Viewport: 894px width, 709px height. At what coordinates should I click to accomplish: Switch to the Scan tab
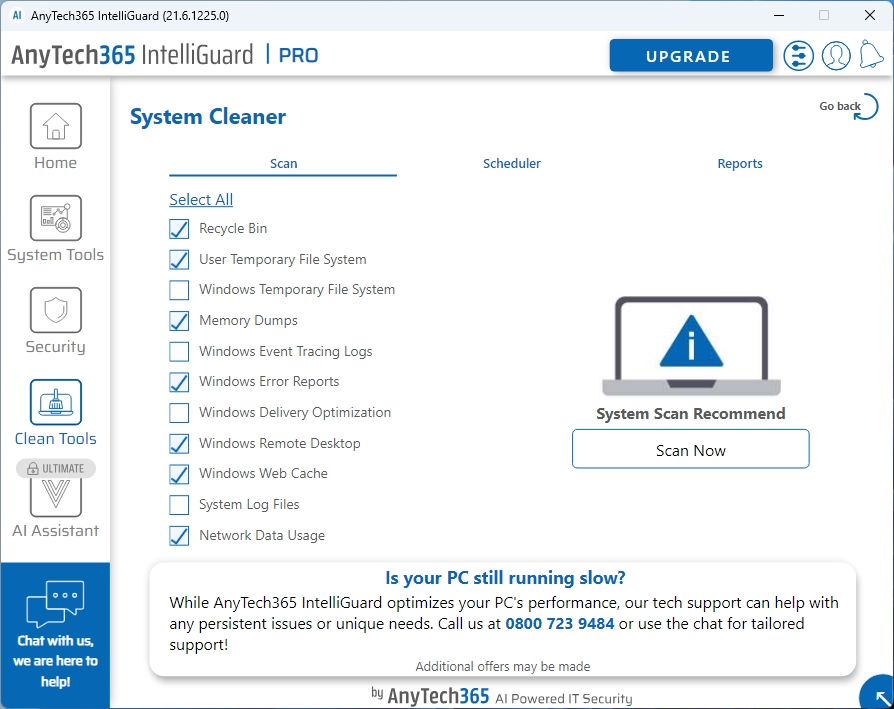click(283, 164)
